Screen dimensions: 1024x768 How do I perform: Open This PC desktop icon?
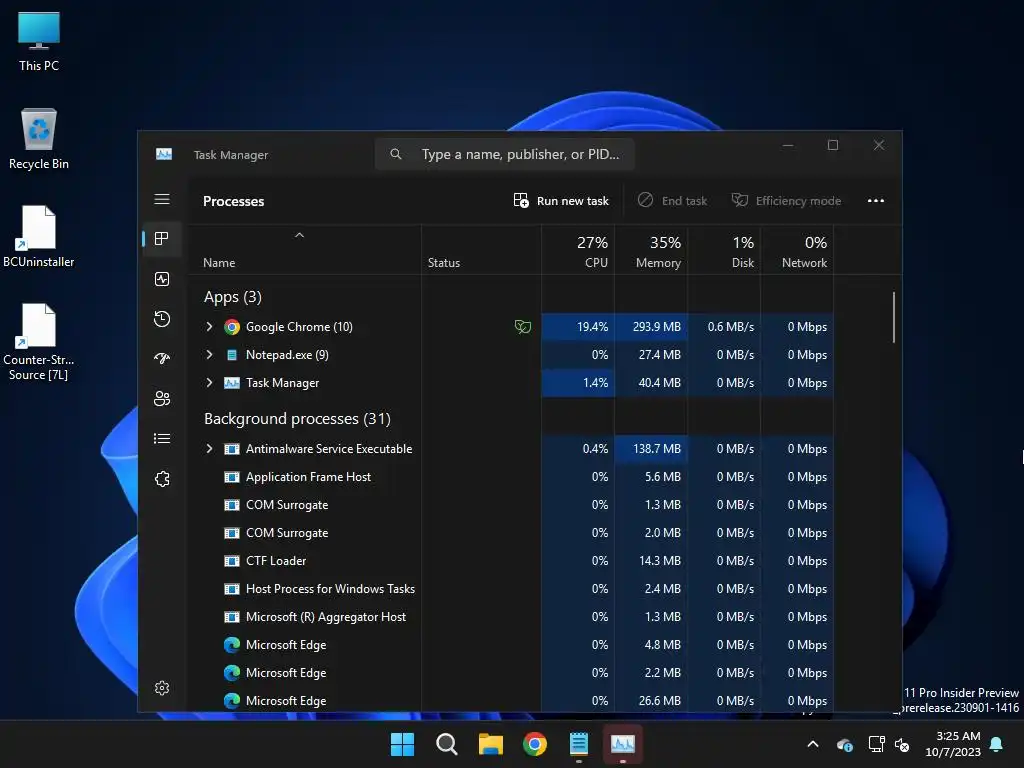pos(39,41)
